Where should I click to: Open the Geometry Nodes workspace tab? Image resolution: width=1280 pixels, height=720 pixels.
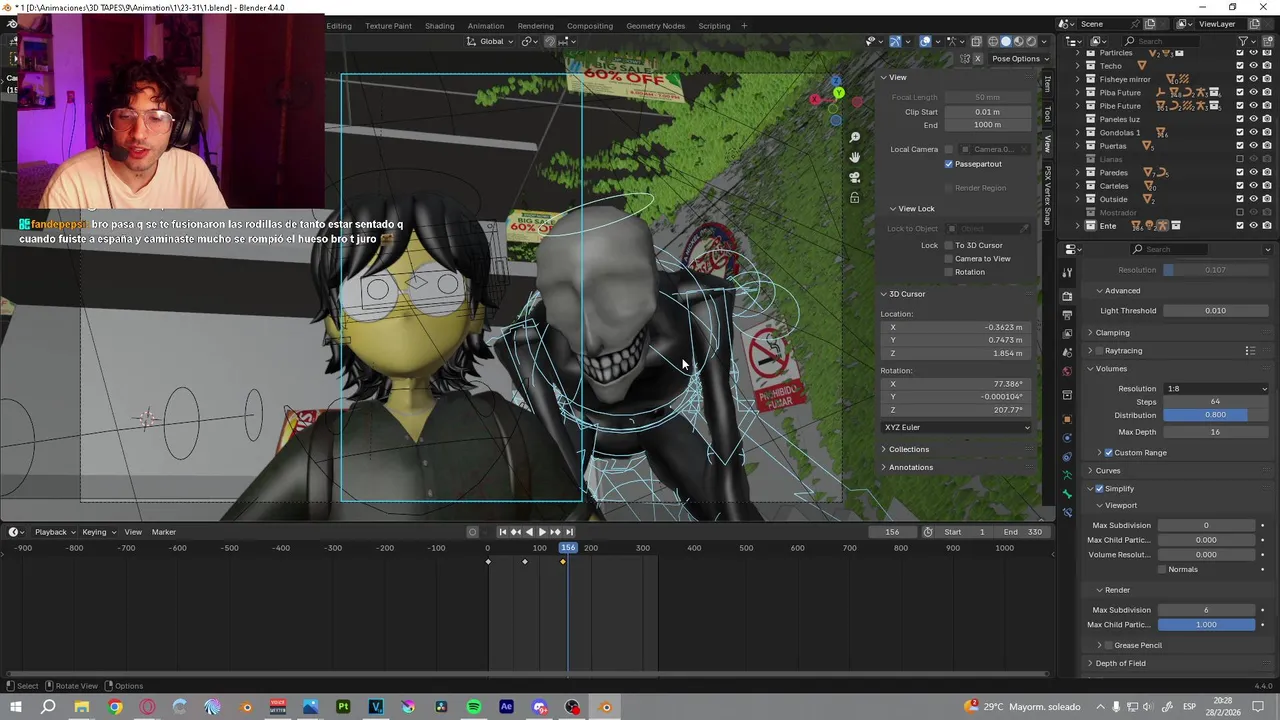point(655,26)
